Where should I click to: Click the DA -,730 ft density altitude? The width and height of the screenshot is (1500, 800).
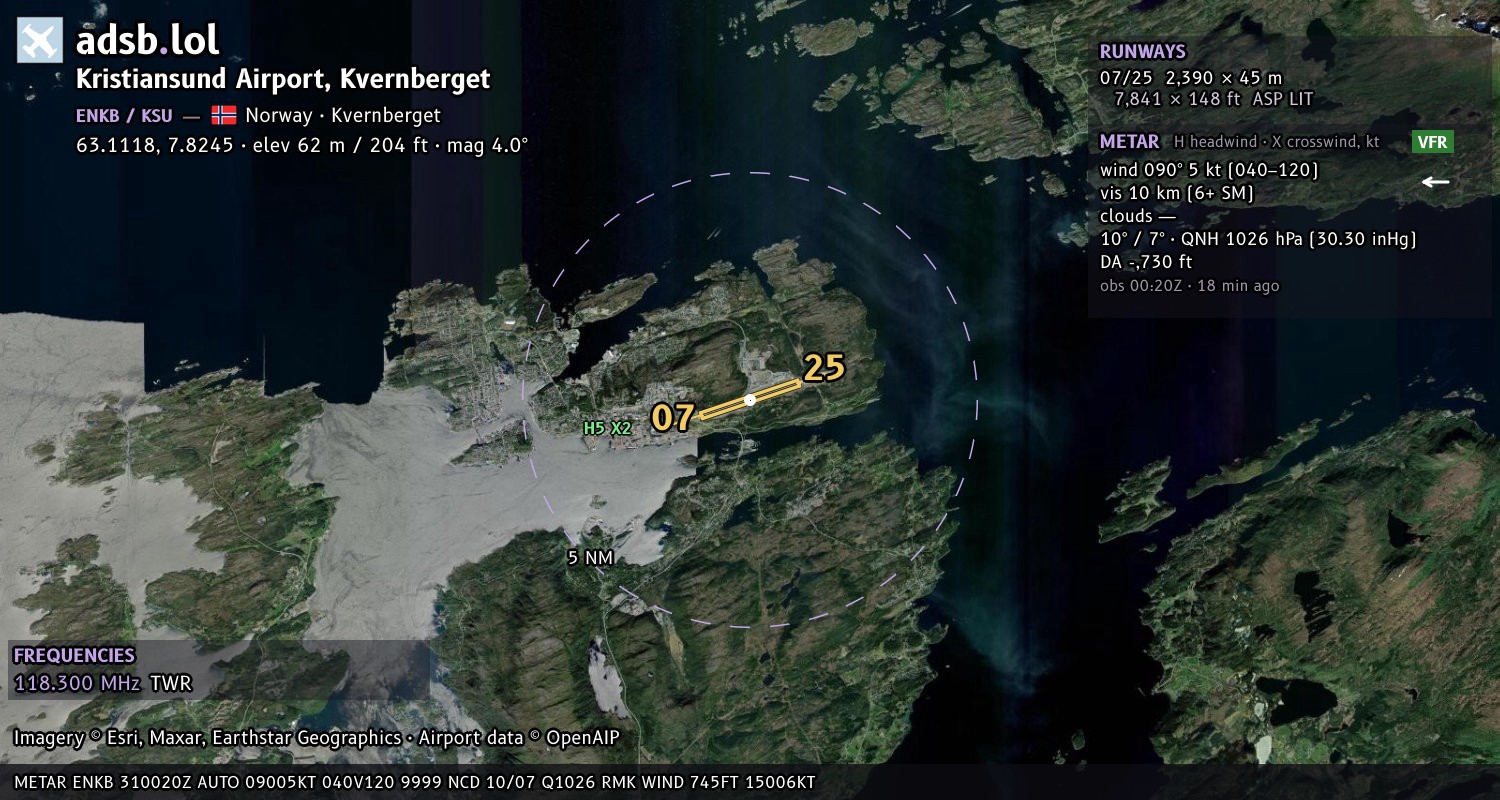pyautogui.click(x=1146, y=262)
